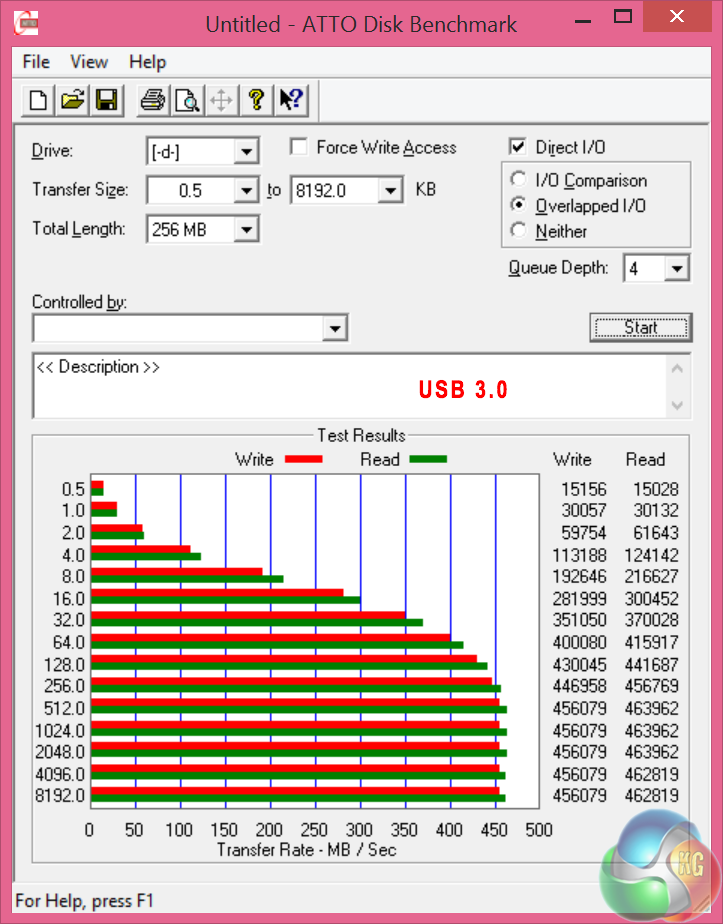Click the ATTO application icon in title bar
Screen dimensions: 723x924
point(26,24)
